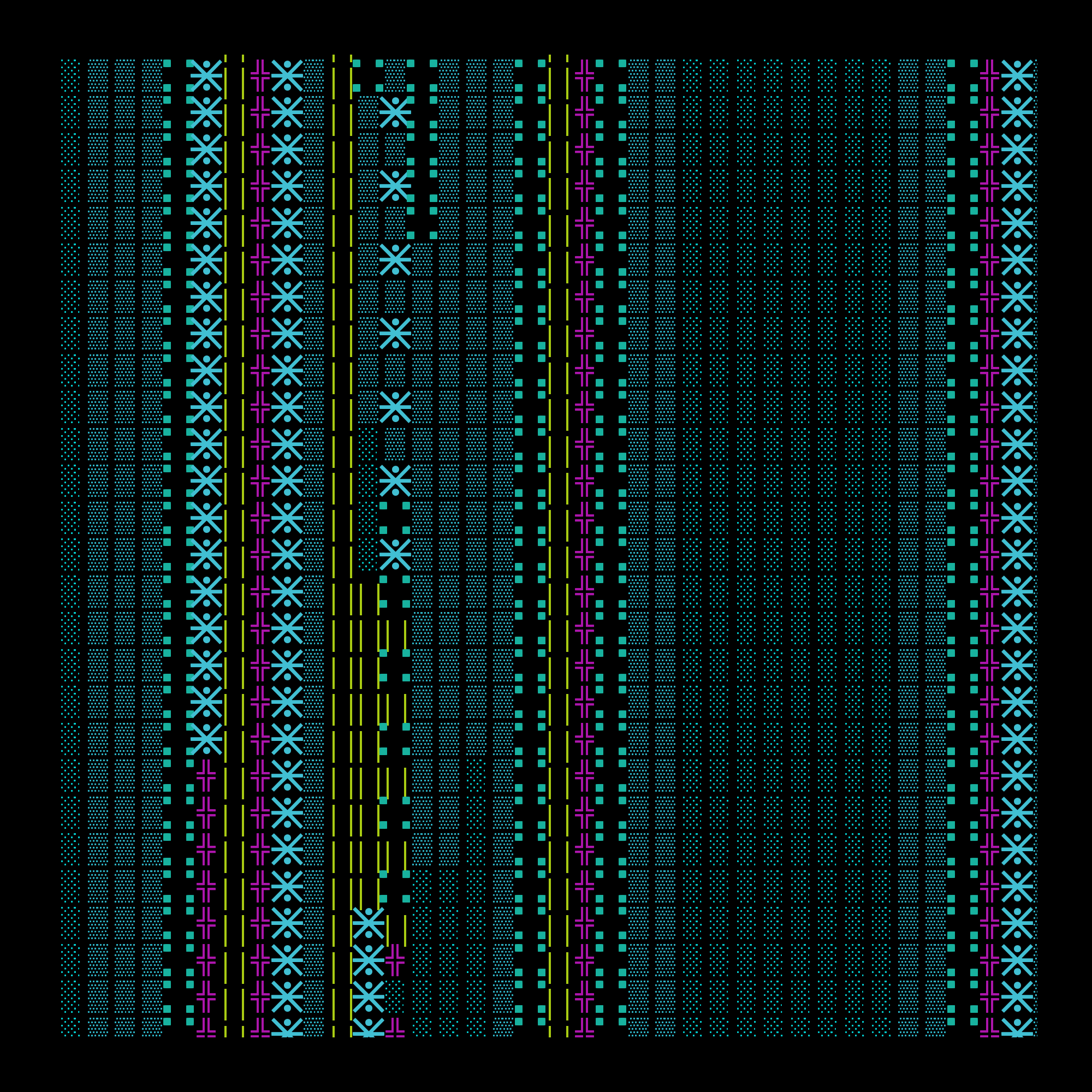Click the topmost magenta cross in the leftmost magenta column
The width and height of the screenshot is (1092, 1092).
(260, 75)
